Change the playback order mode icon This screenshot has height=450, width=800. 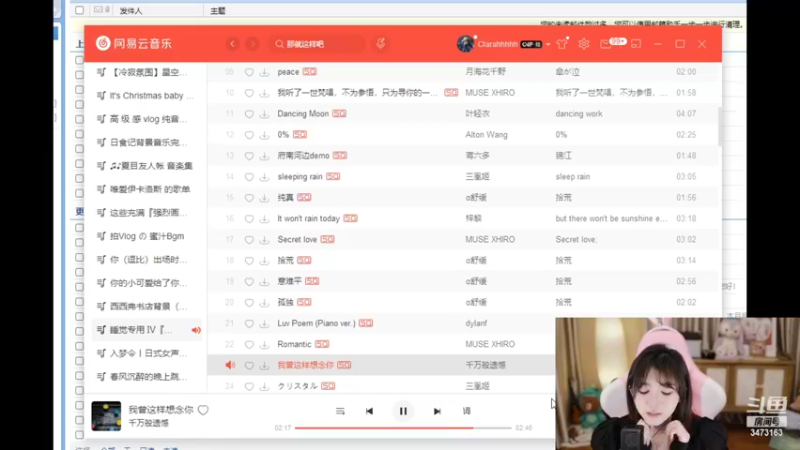[x=340, y=411]
